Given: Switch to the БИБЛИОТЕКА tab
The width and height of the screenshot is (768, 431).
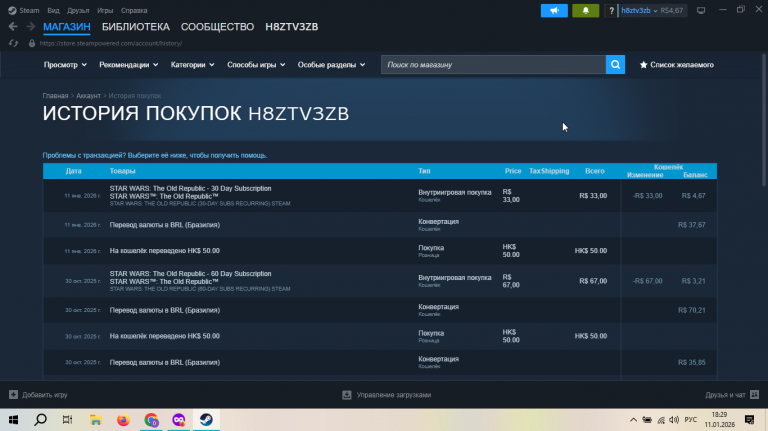Looking at the screenshot, I should tap(136, 27).
